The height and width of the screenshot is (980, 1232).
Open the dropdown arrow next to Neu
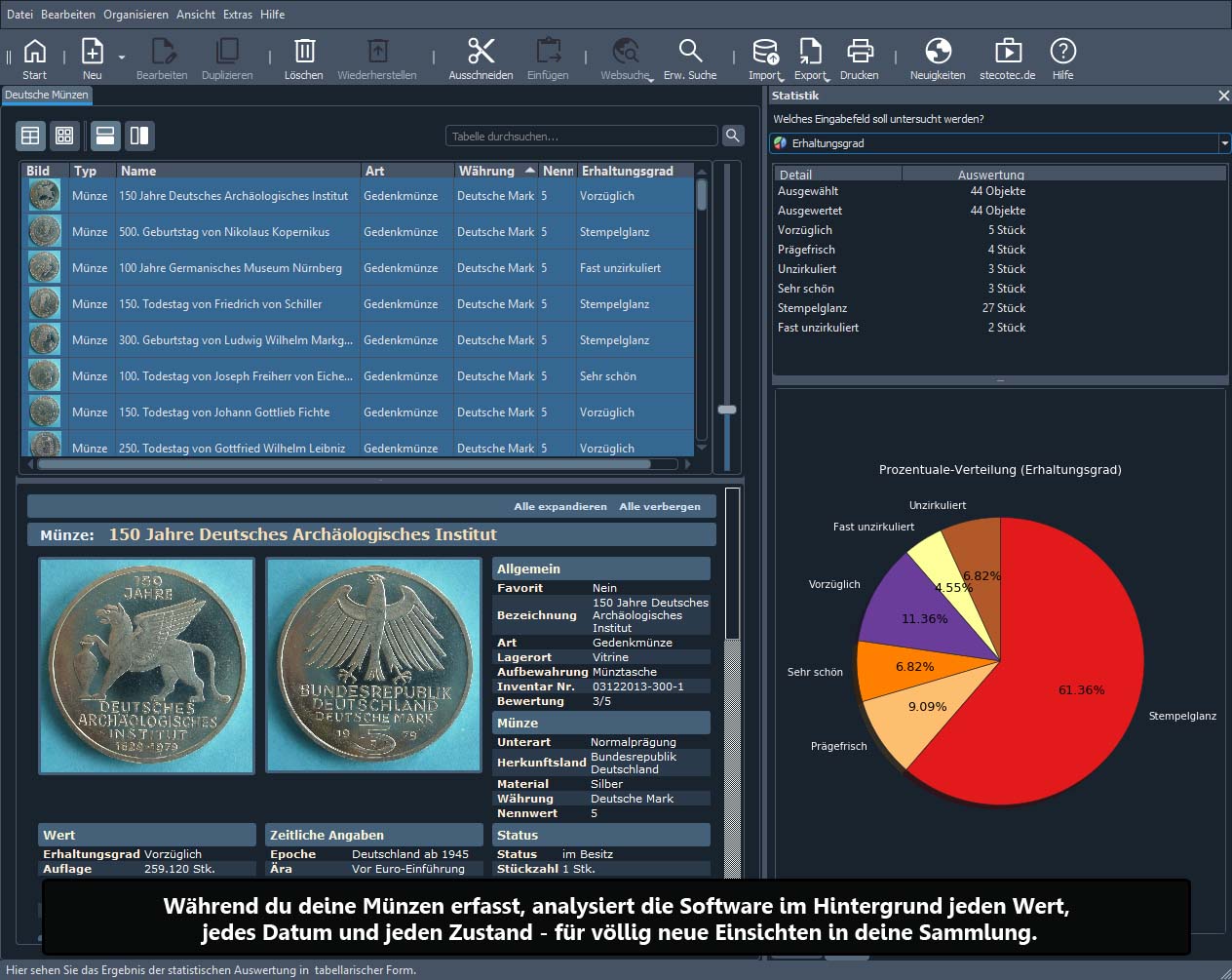(122, 58)
